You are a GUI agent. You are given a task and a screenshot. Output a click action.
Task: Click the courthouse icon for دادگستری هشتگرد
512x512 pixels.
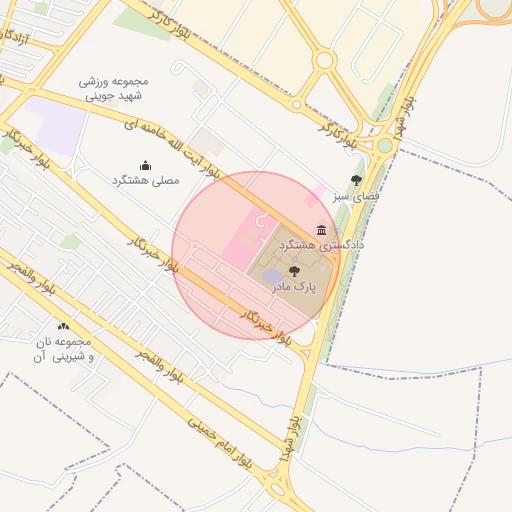click(x=321, y=230)
